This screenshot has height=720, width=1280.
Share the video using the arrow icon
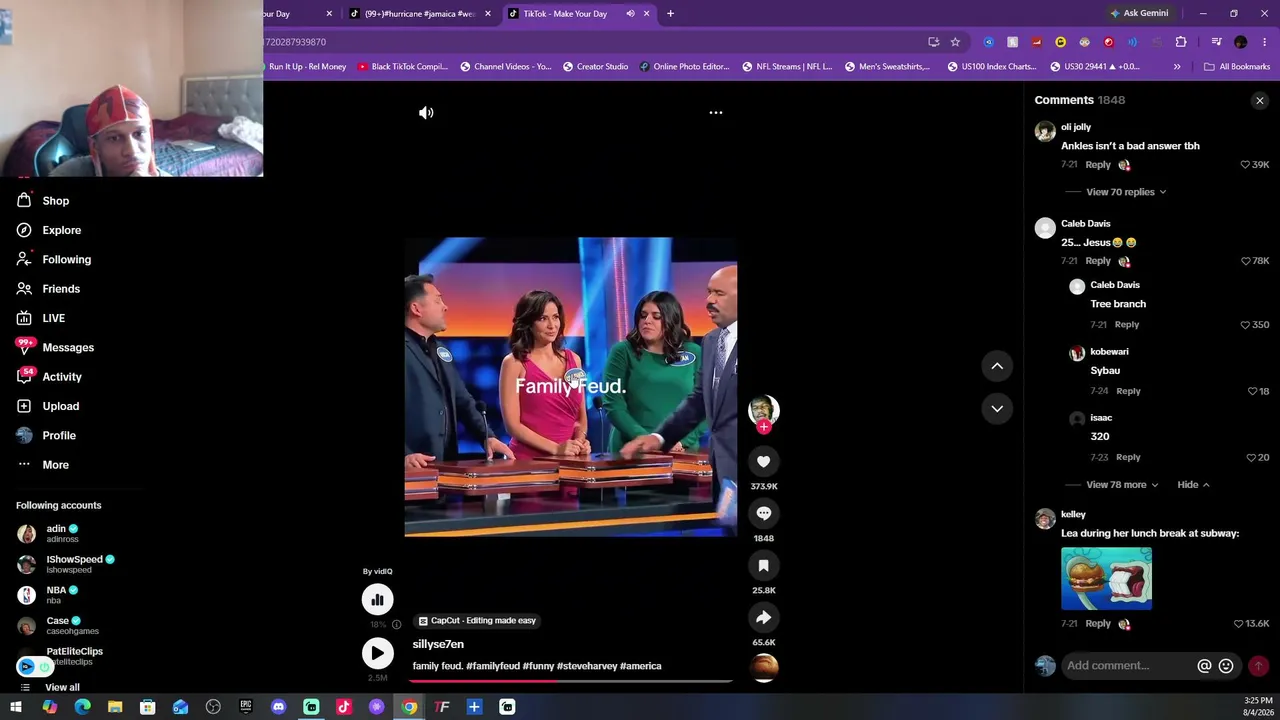click(x=764, y=617)
